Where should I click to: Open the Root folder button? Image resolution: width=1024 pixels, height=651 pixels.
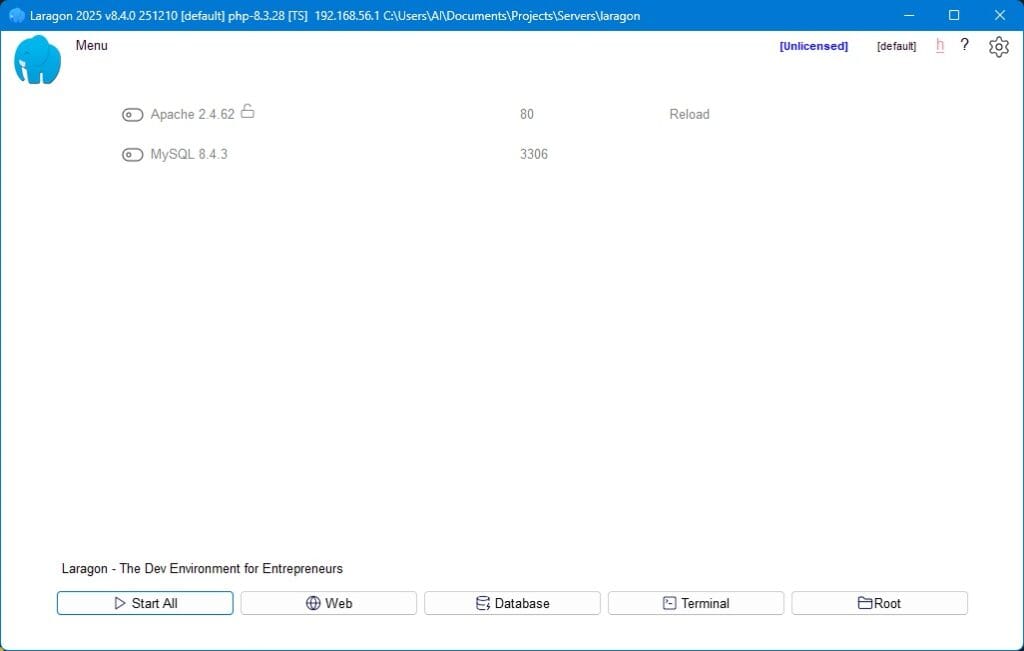coord(879,603)
